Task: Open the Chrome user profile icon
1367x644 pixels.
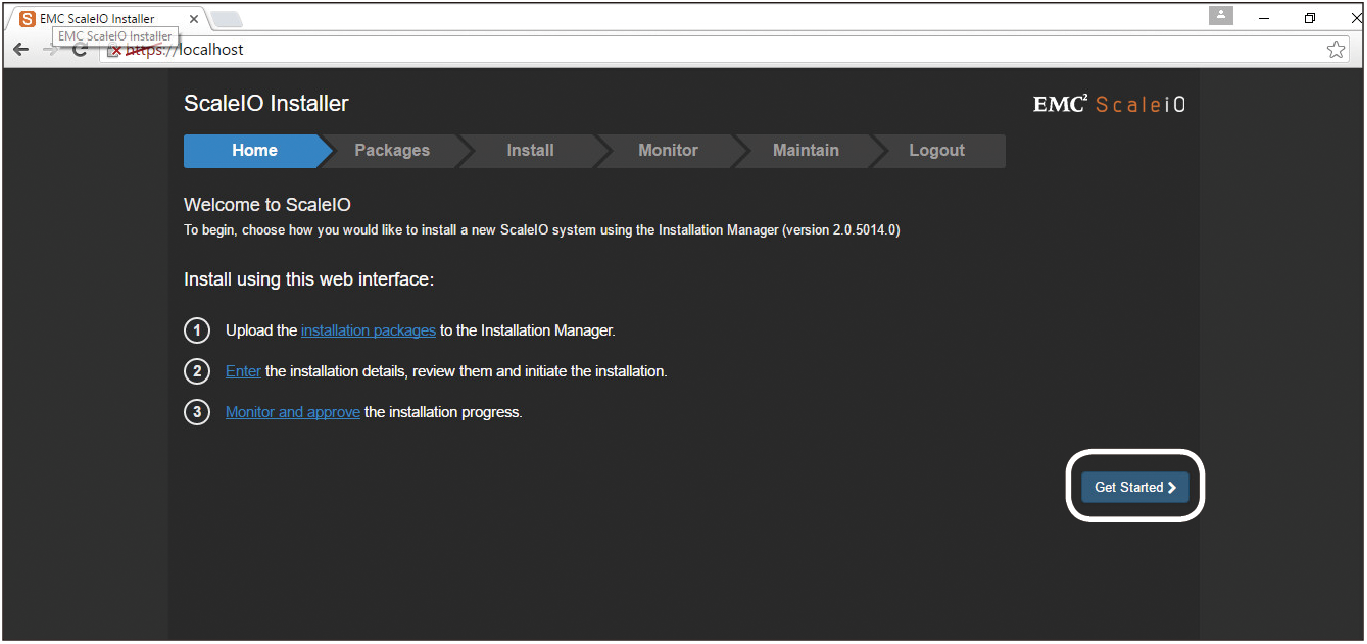Action: (1220, 16)
